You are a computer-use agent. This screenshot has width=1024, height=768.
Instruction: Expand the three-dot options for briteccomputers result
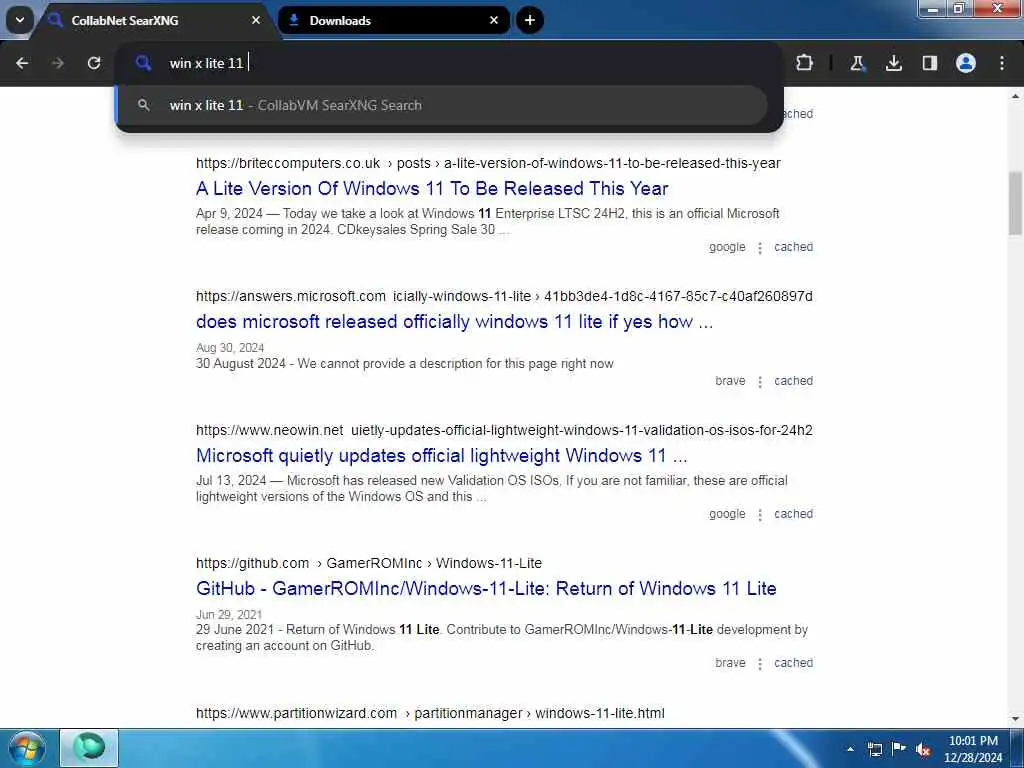tap(760, 248)
